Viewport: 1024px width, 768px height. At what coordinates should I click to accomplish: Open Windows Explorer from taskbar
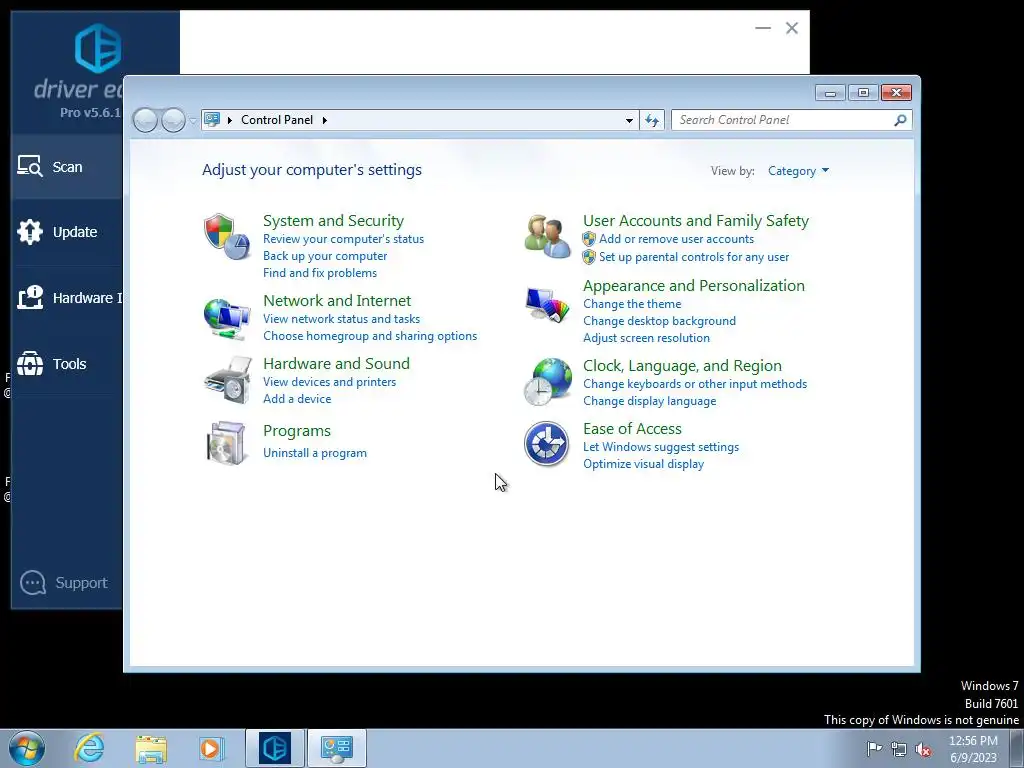point(151,748)
